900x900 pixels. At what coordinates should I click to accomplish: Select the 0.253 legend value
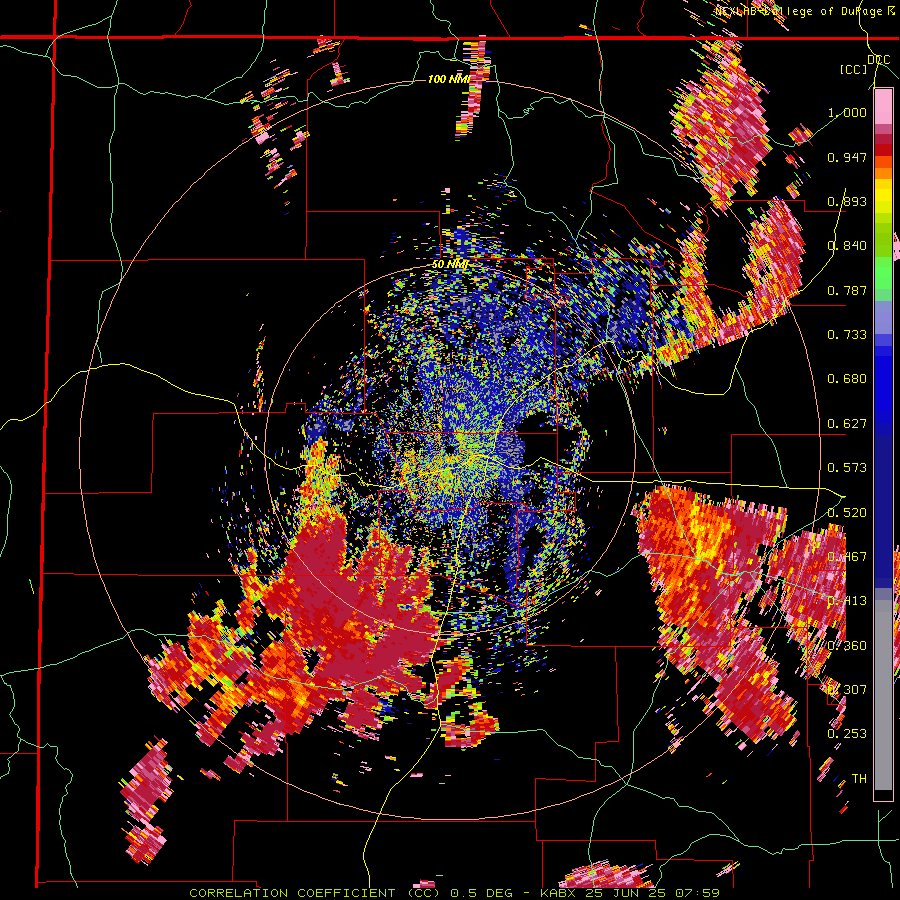847,734
